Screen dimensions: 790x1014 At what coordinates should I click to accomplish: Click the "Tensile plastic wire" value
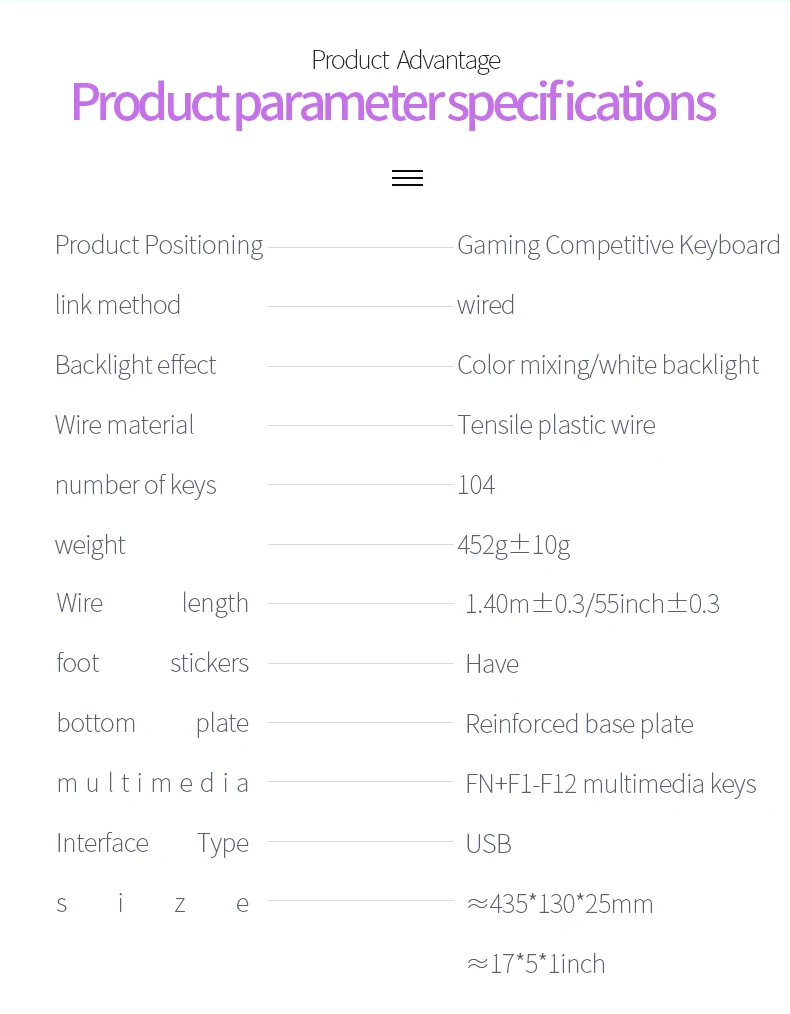[x=556, y=425]
